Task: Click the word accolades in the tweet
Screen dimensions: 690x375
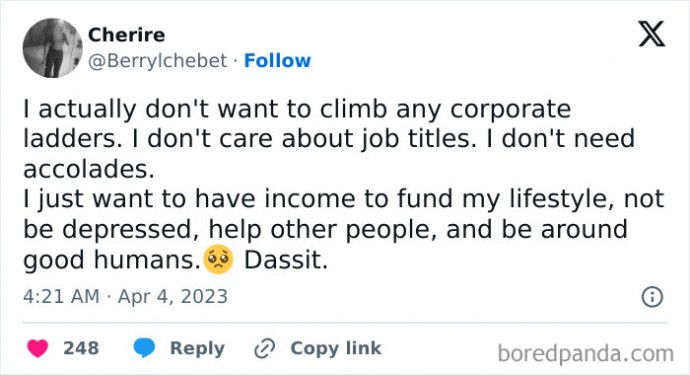Action: (88, 169)
